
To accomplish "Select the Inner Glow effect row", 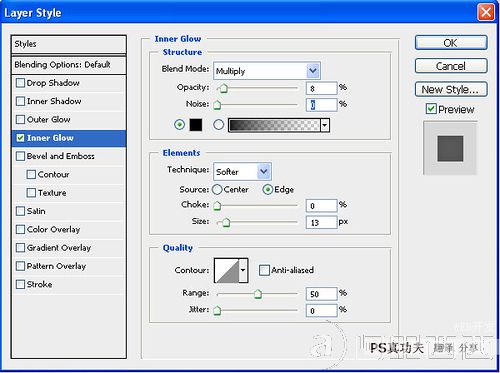I will tap(69, 138).
